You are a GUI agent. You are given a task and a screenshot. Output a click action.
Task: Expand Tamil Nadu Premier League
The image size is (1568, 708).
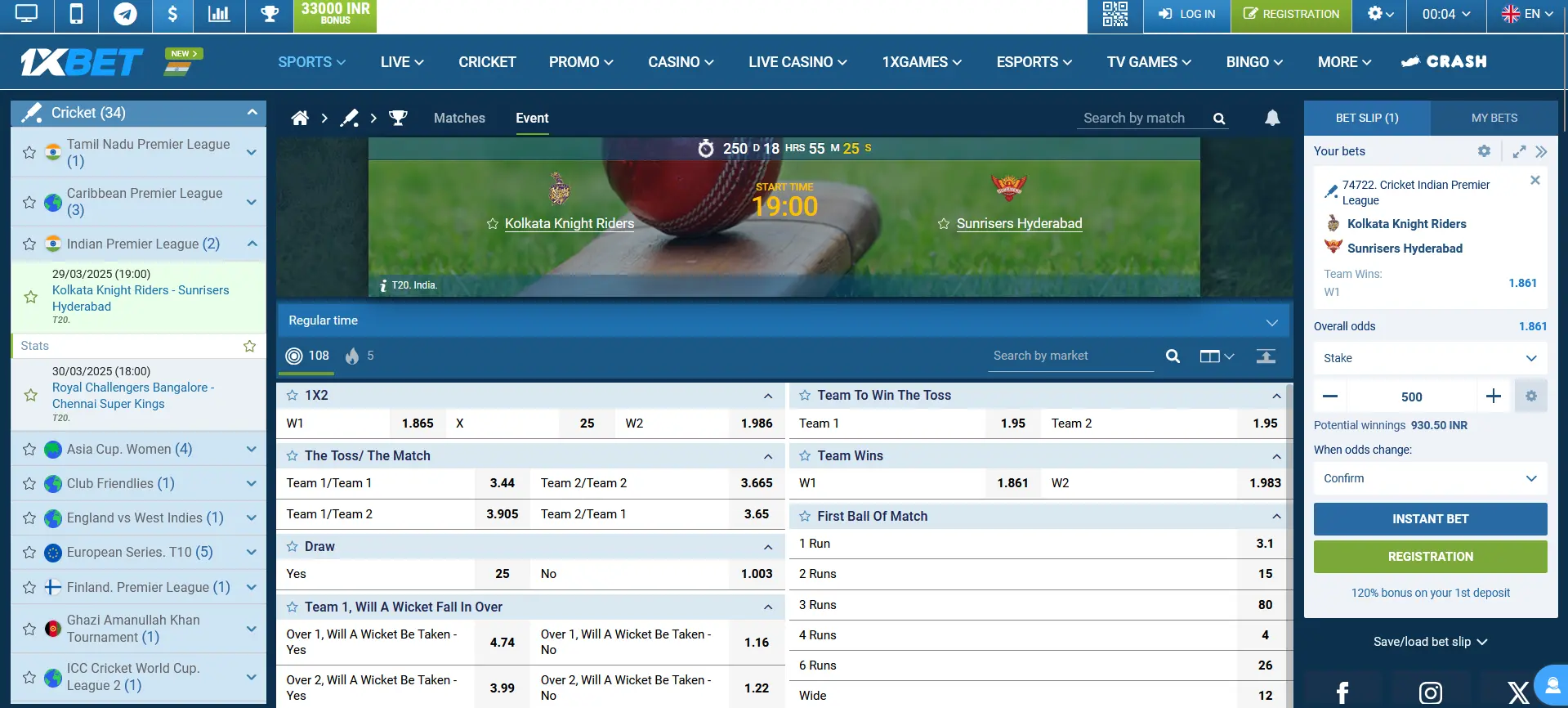click(252, 153)
